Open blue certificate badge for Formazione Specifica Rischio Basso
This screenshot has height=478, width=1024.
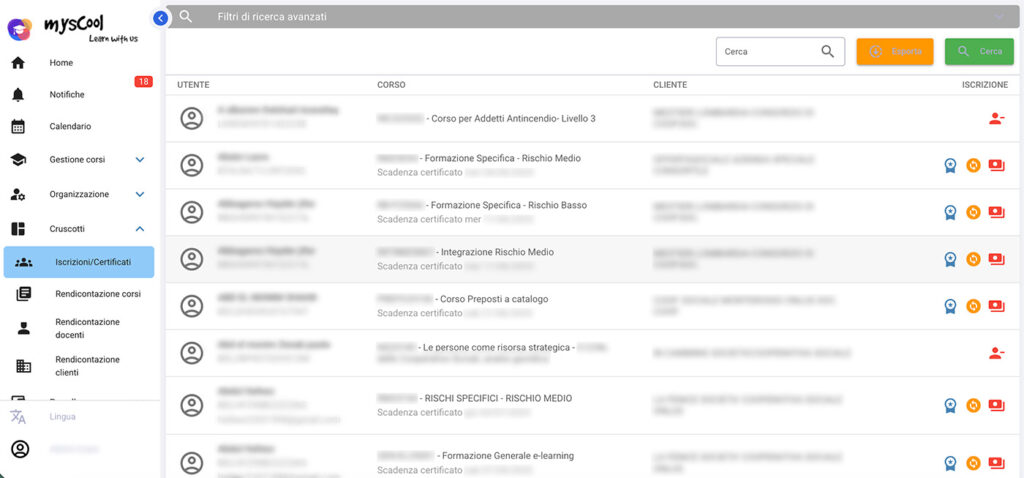950,213
